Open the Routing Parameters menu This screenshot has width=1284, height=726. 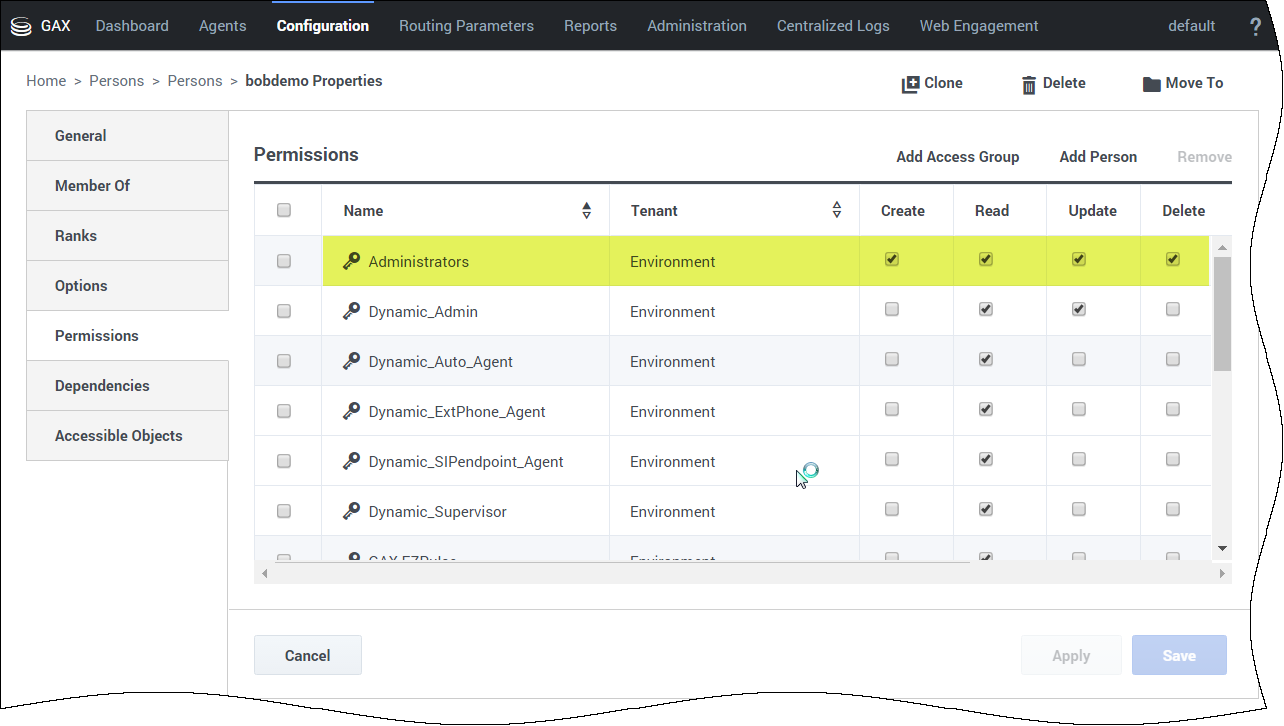466,26
